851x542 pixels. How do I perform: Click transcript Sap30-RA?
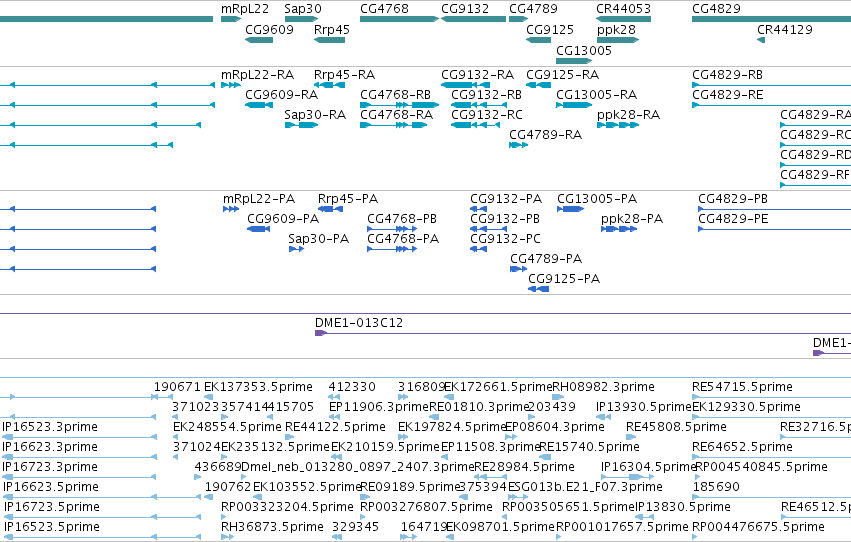(301, 125)
